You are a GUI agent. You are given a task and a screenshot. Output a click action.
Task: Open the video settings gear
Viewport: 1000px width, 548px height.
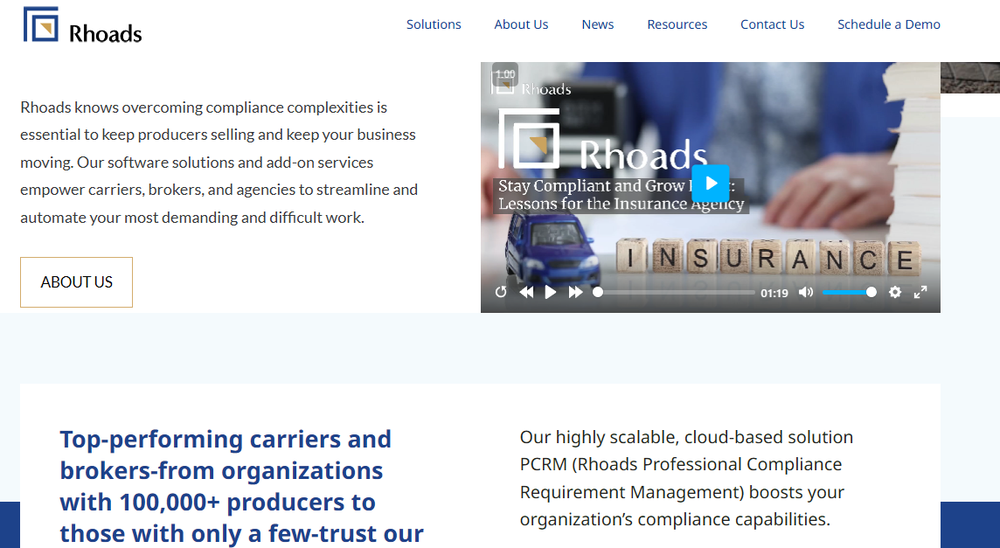pyautogui.click(x=895, y=292)
